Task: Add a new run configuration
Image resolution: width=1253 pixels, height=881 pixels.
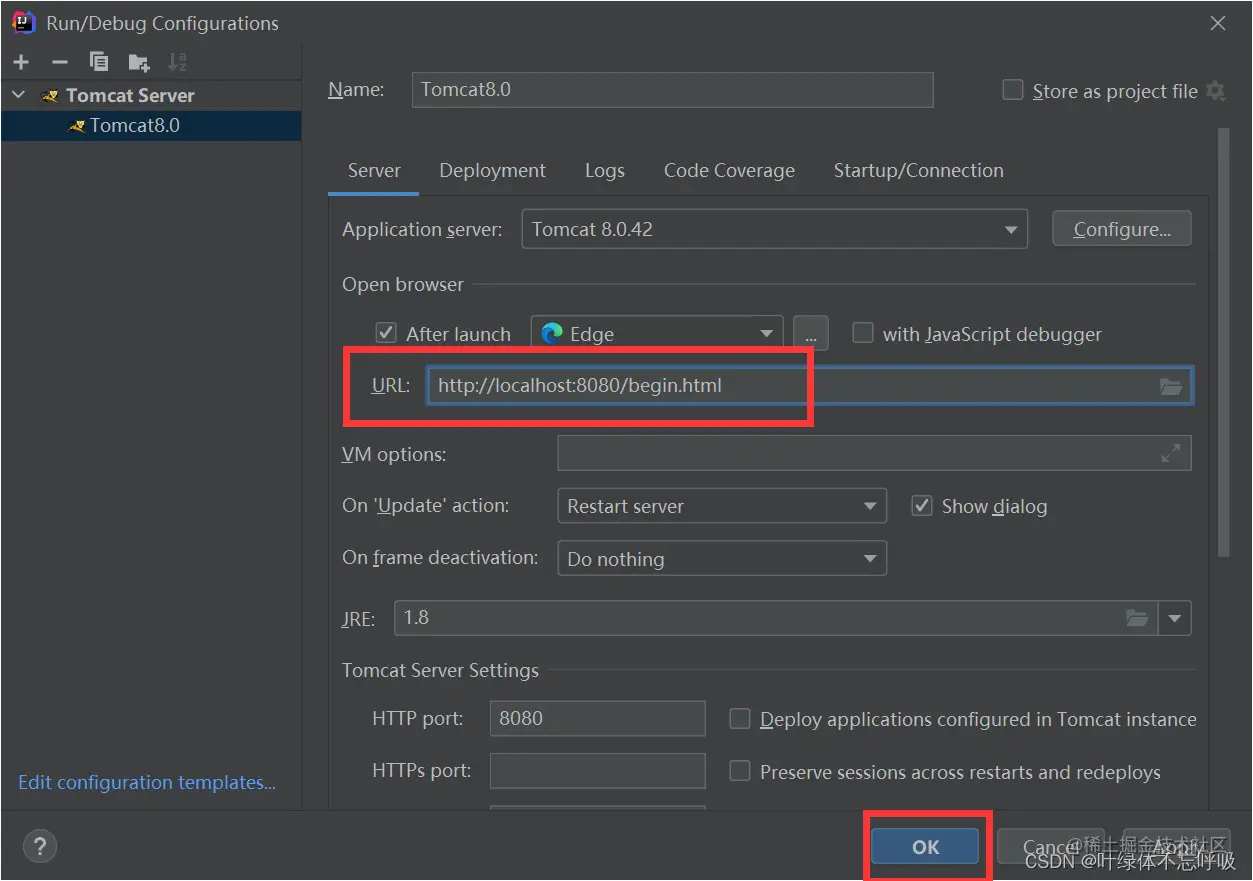Action: [21, 62]
